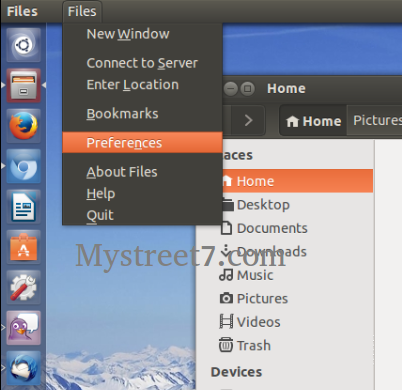Click the Home path bar button
This screenshot has height=390, width=402.
click(x=313, y=121)
